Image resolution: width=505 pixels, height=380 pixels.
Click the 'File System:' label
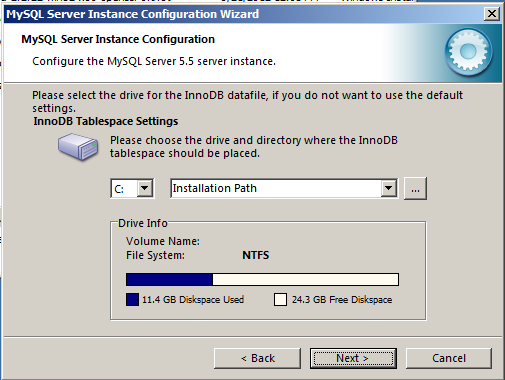[155, 255]
